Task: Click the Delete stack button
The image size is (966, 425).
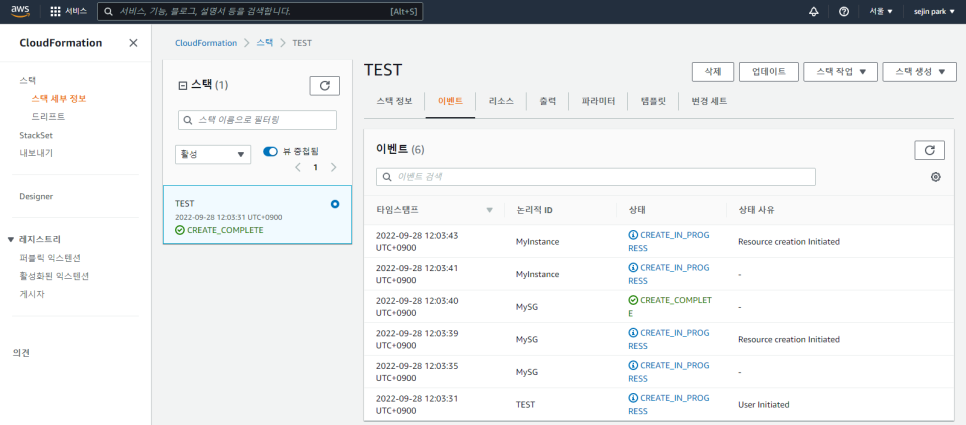Action: [x=713, y=71]
